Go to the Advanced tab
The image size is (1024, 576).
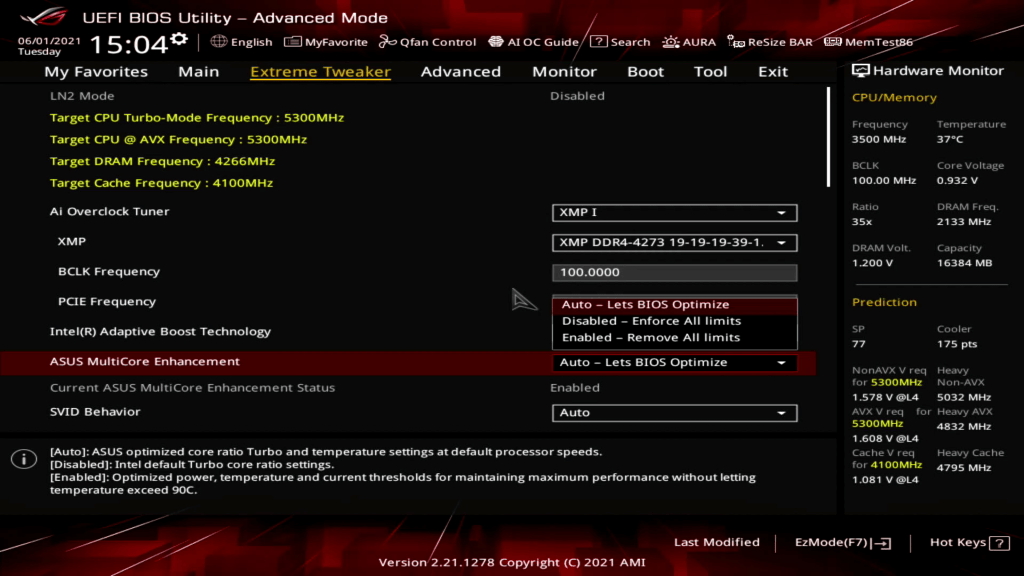pyautogui.click(x=460, y=71)
